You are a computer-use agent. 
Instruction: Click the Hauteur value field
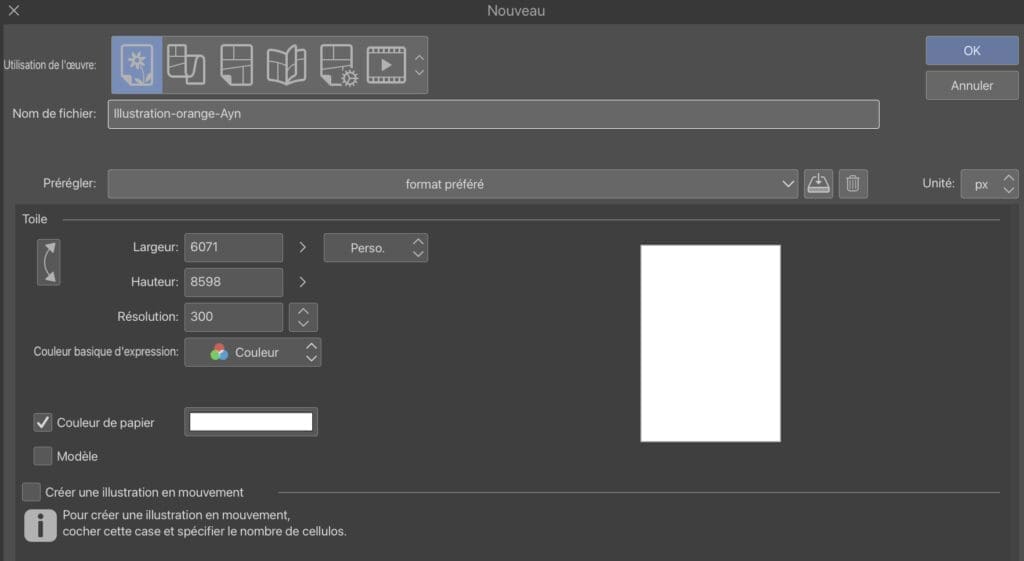coord(233,281)
